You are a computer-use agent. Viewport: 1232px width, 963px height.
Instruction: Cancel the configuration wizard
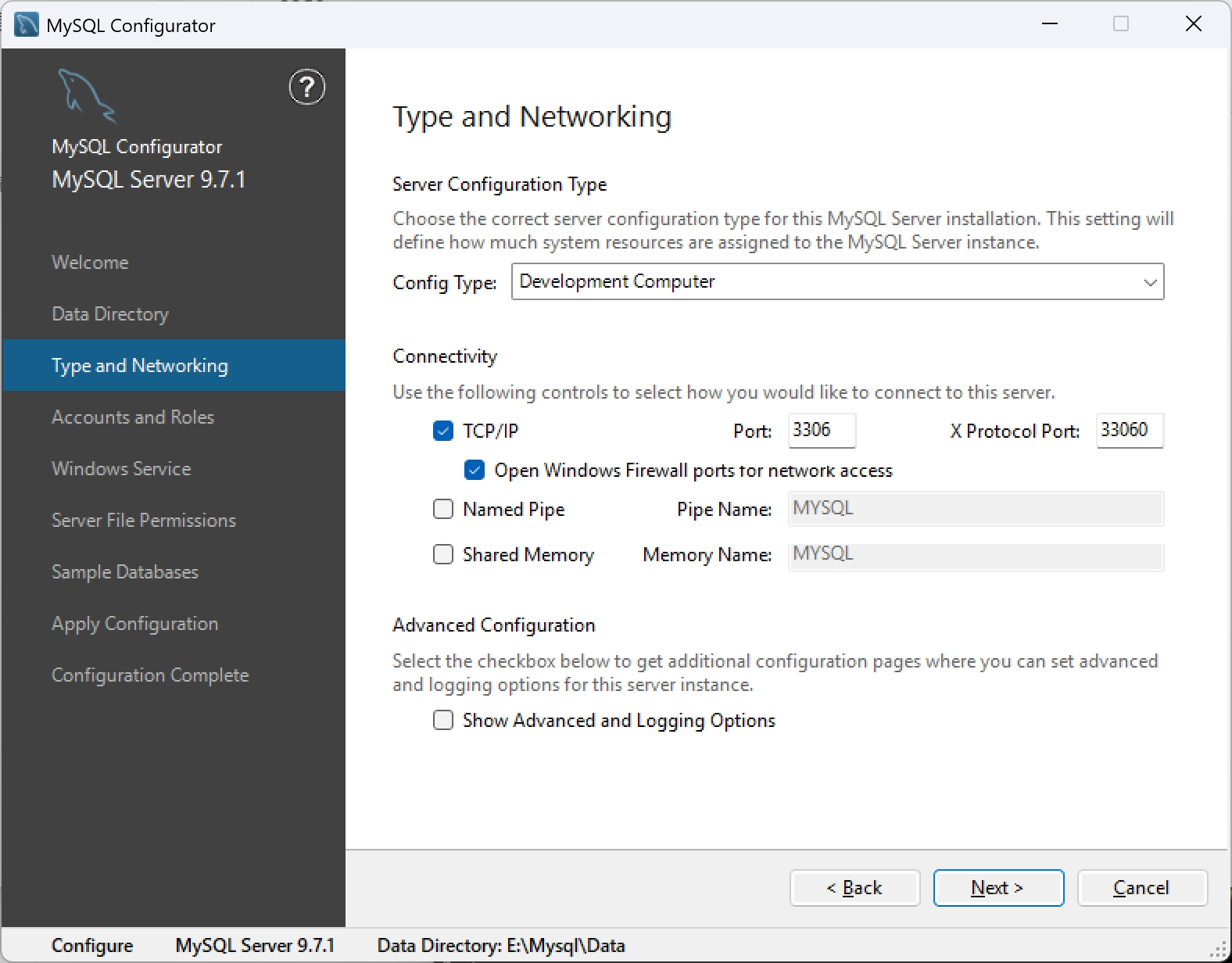(x=1142, y=888)
